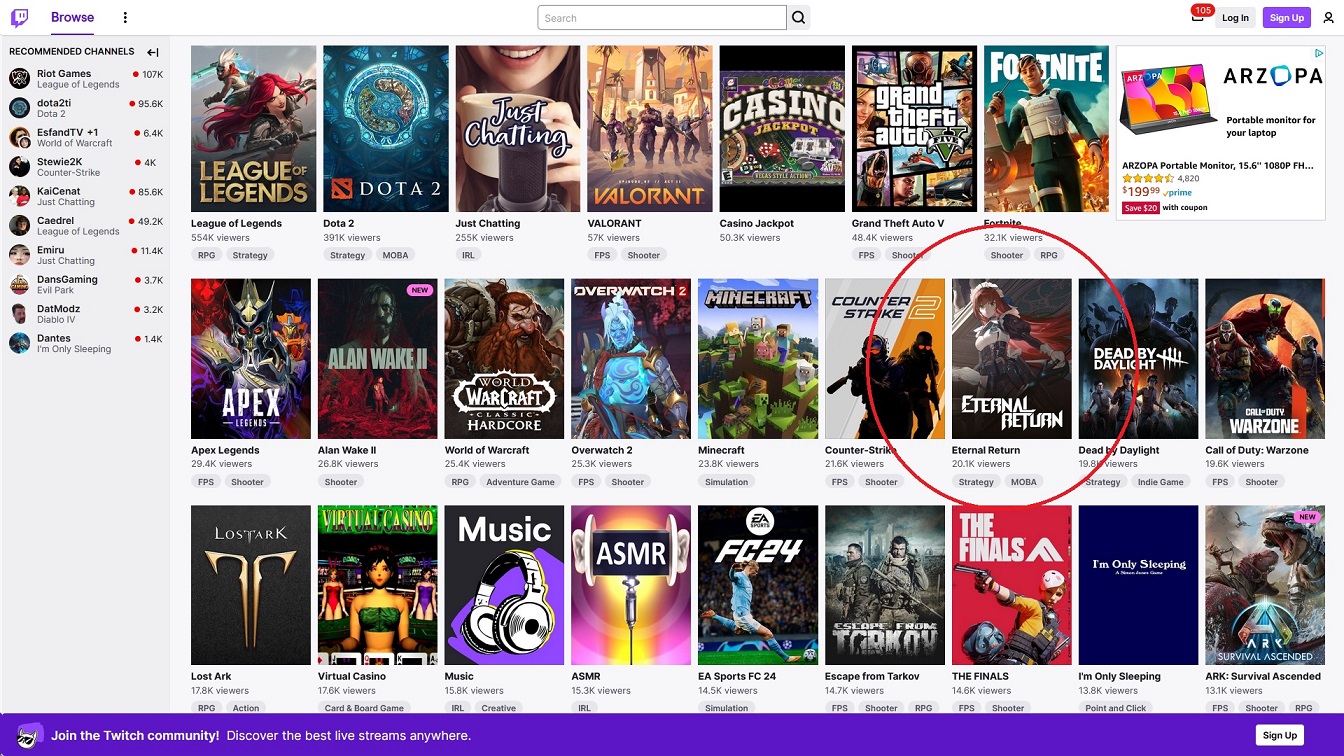Open Stewie2K channel avatar
Image resolution: width=1344 pixels, height=756 pixels.
tap(20, 167)
